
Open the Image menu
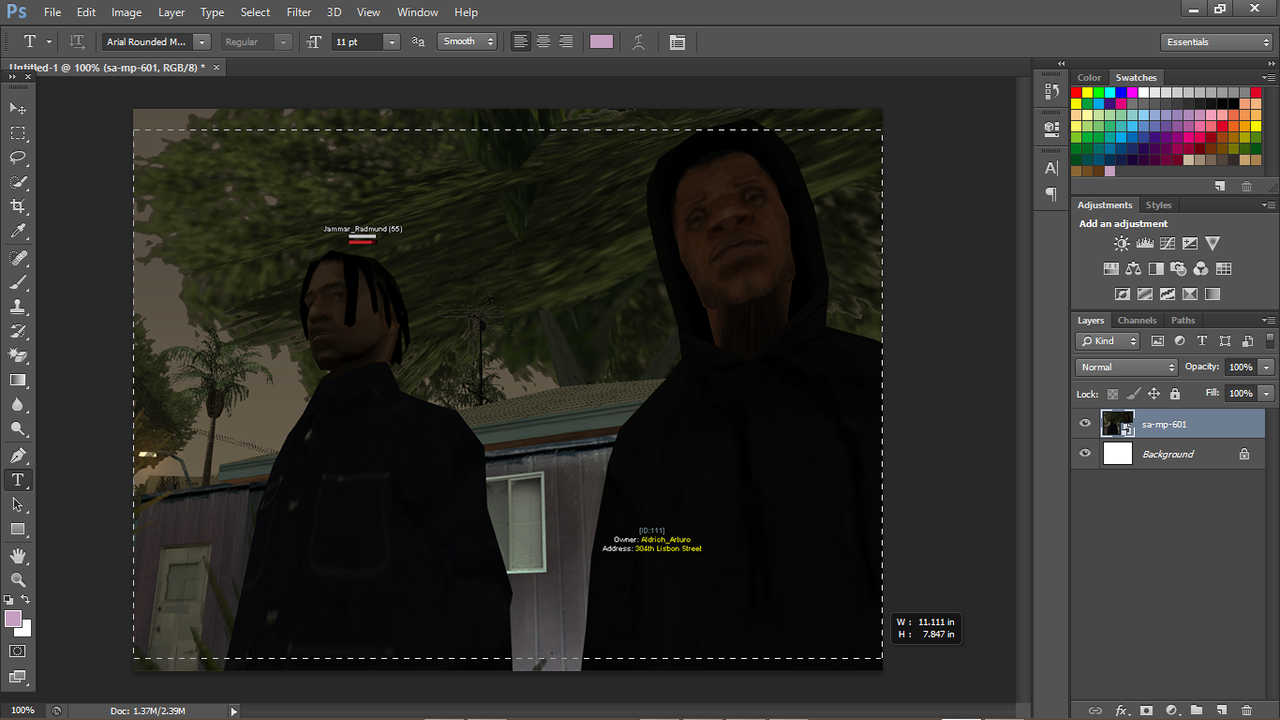(x=126, y=12)
